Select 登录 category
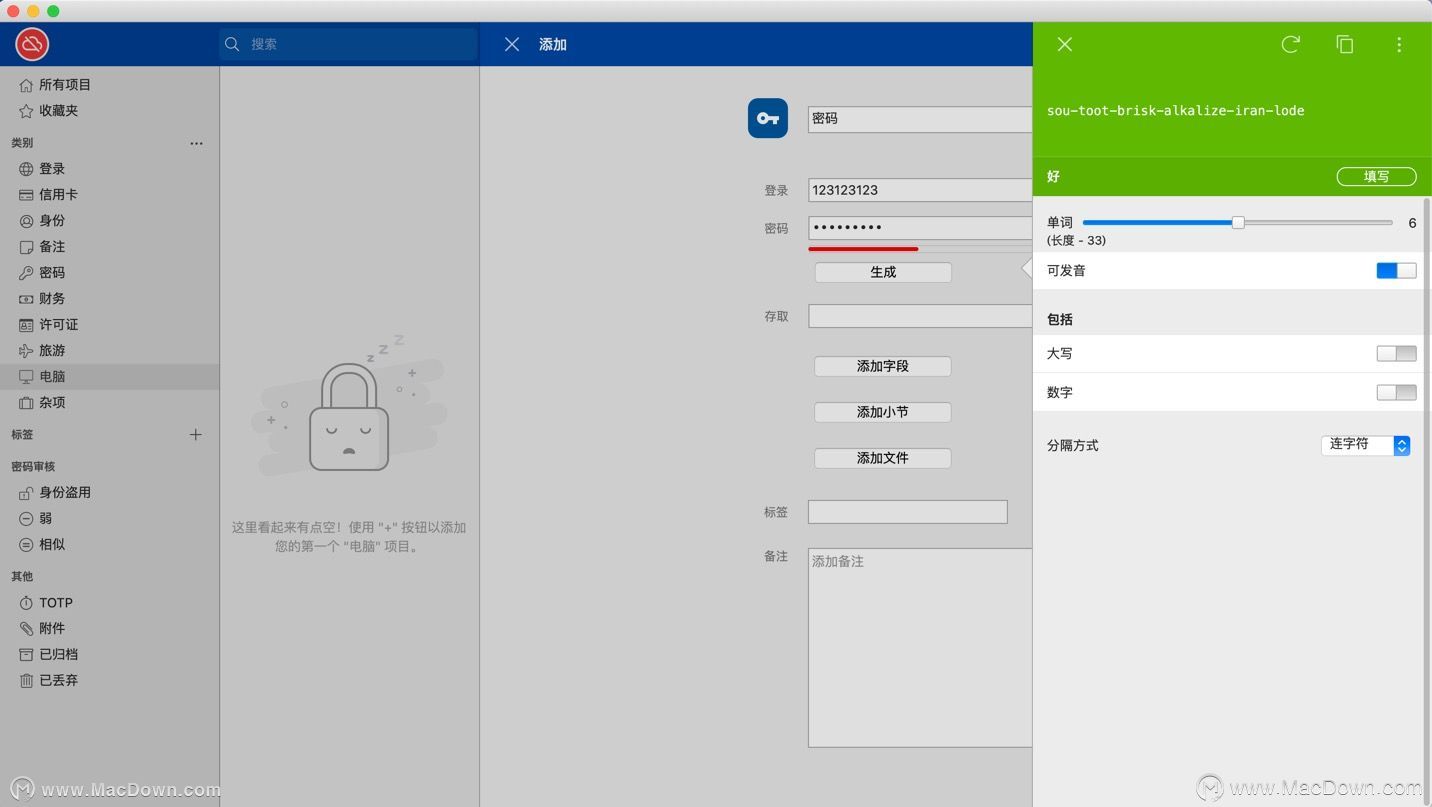The height and width of the screenshot is (807, 1432). (x=109, y=169)
